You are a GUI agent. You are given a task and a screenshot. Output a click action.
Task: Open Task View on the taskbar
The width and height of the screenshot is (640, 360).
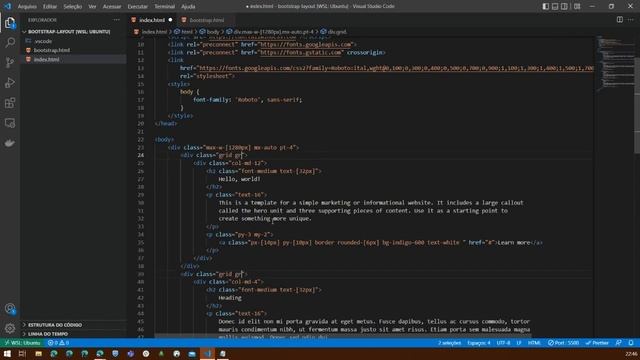point(22,353)
